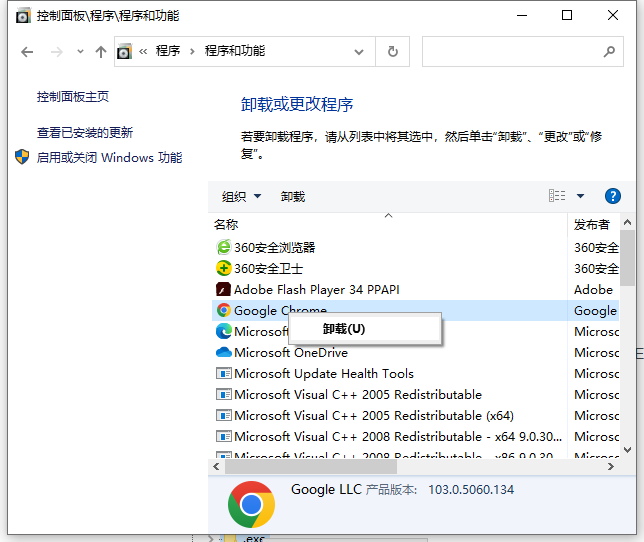
Task: Click the Microsoft OneDrive cloud icon
Action: click(x=223, y=352)
